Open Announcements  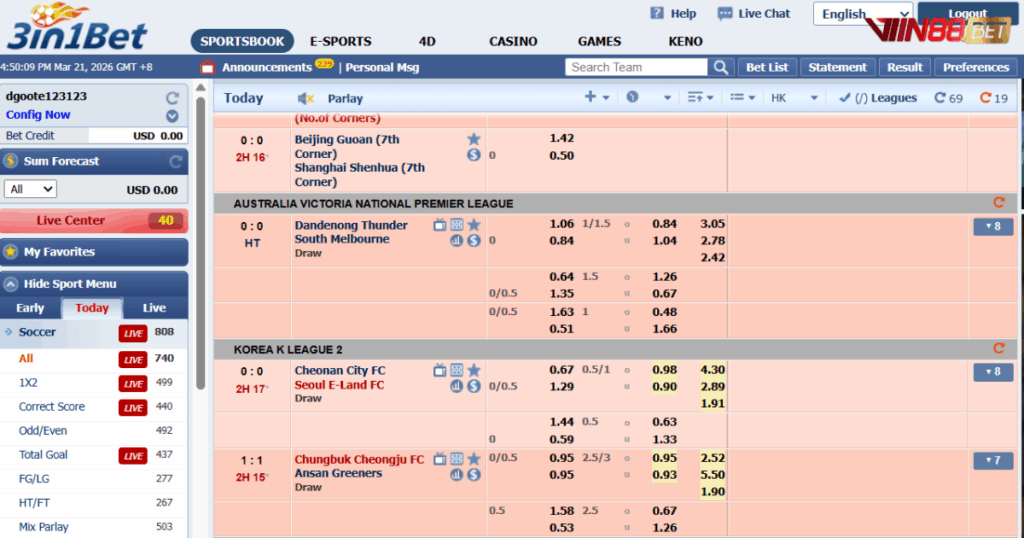pyautogui.click(x=266, y=67)
